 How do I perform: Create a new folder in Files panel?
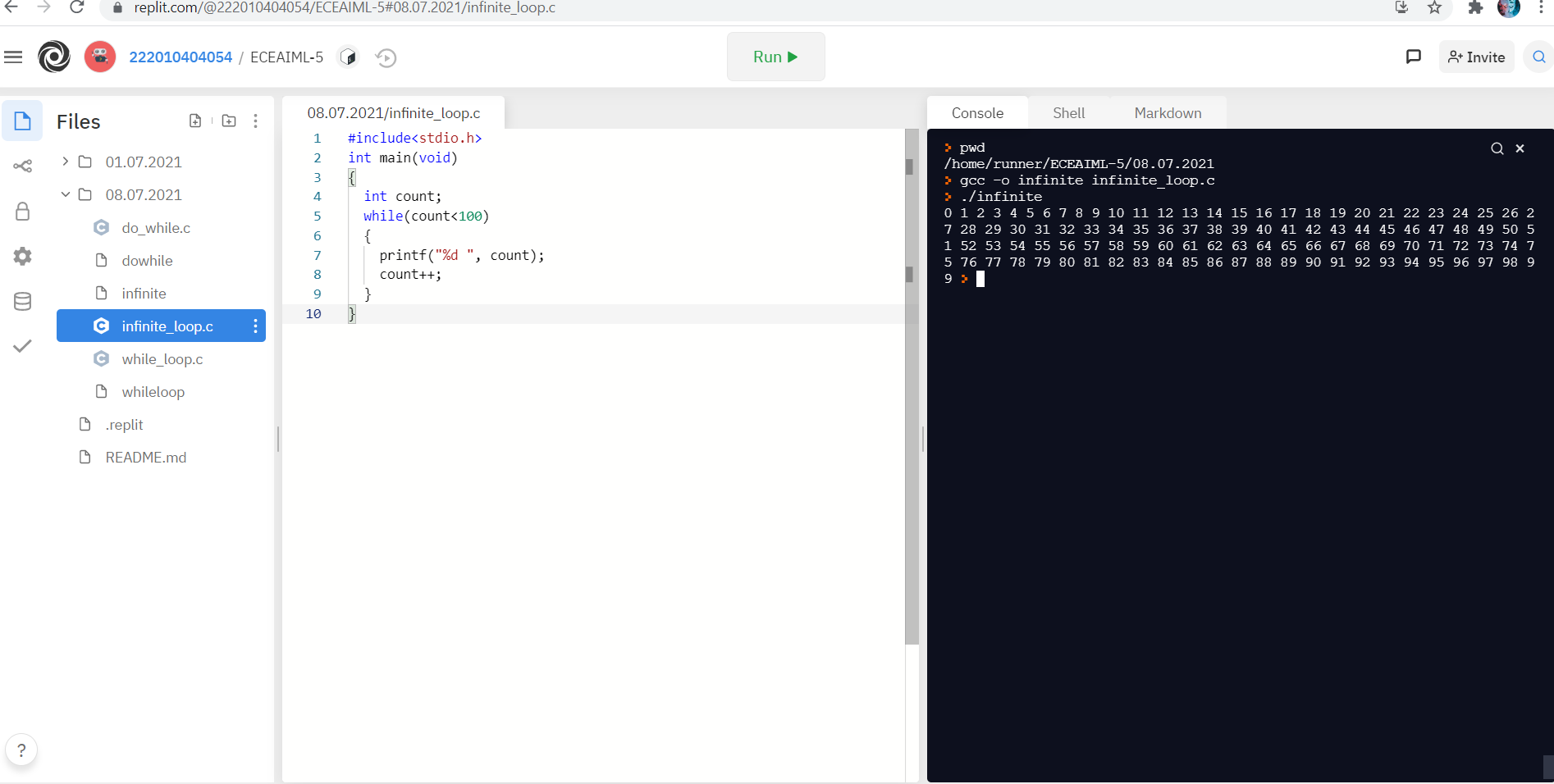pyautogui.click(x=229, y=121)
